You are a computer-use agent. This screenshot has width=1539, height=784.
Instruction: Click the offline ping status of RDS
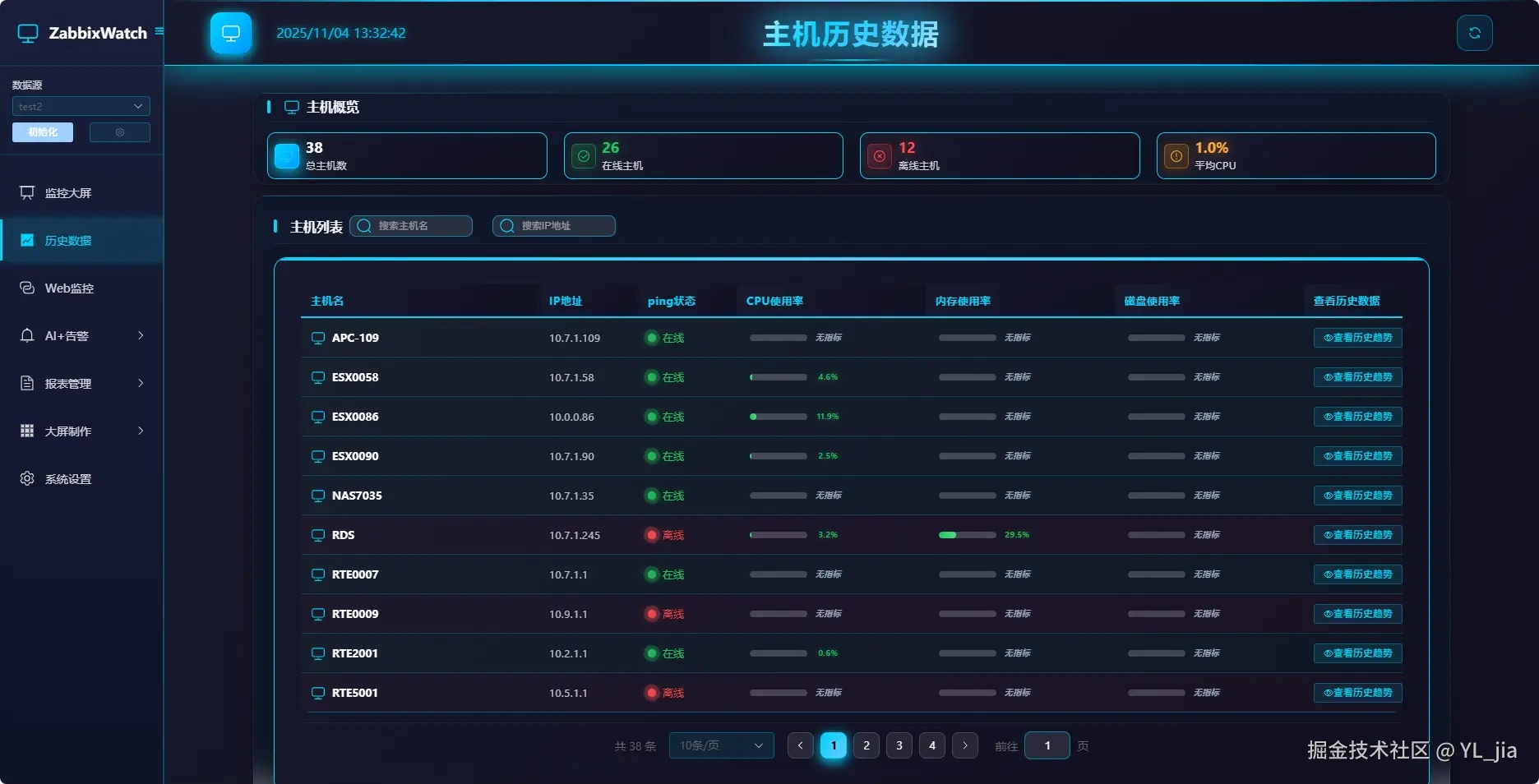[665, 535]
